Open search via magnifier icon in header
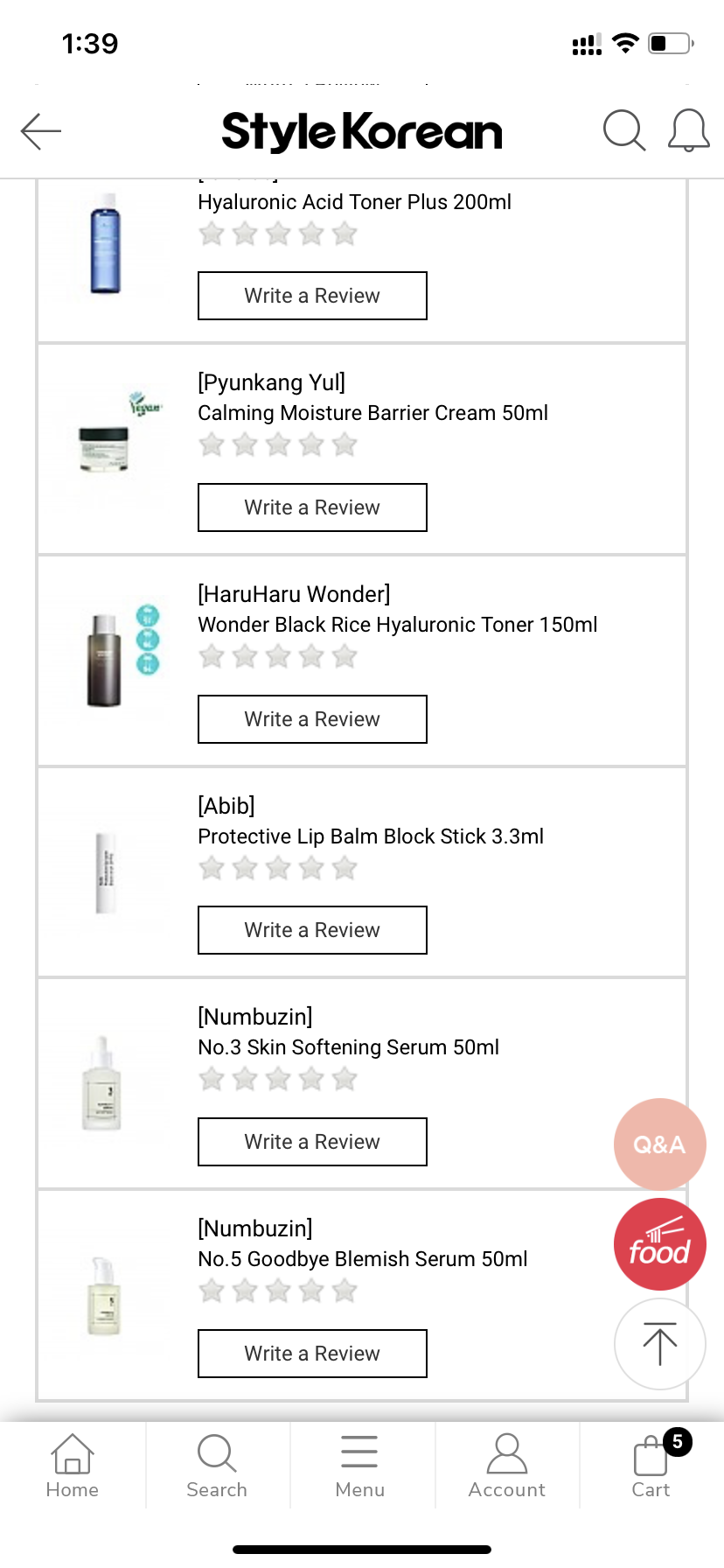 623,131
